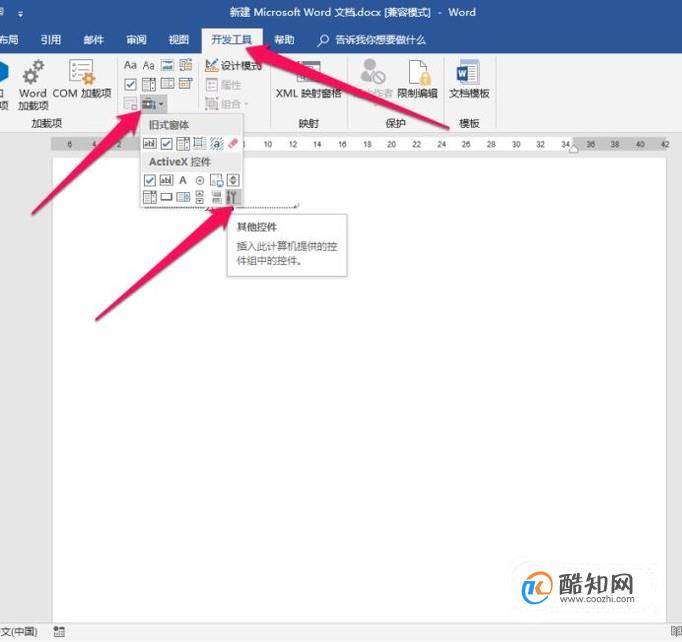
Task: Insert a plain text content control
Action: coord(148,65)
